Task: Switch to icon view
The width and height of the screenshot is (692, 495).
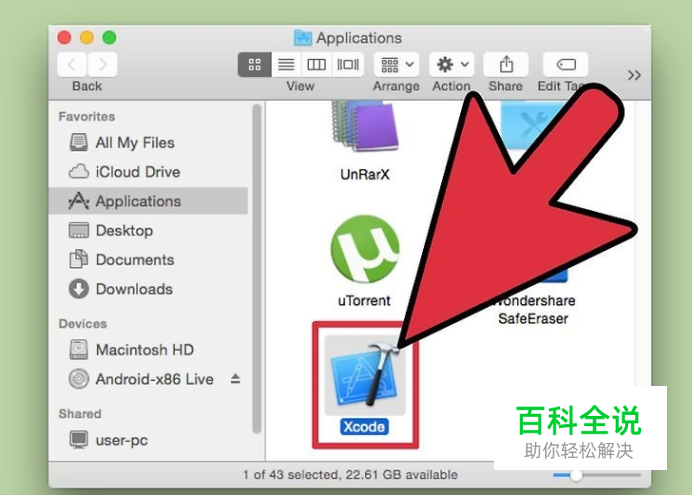Action: [255, 64]
